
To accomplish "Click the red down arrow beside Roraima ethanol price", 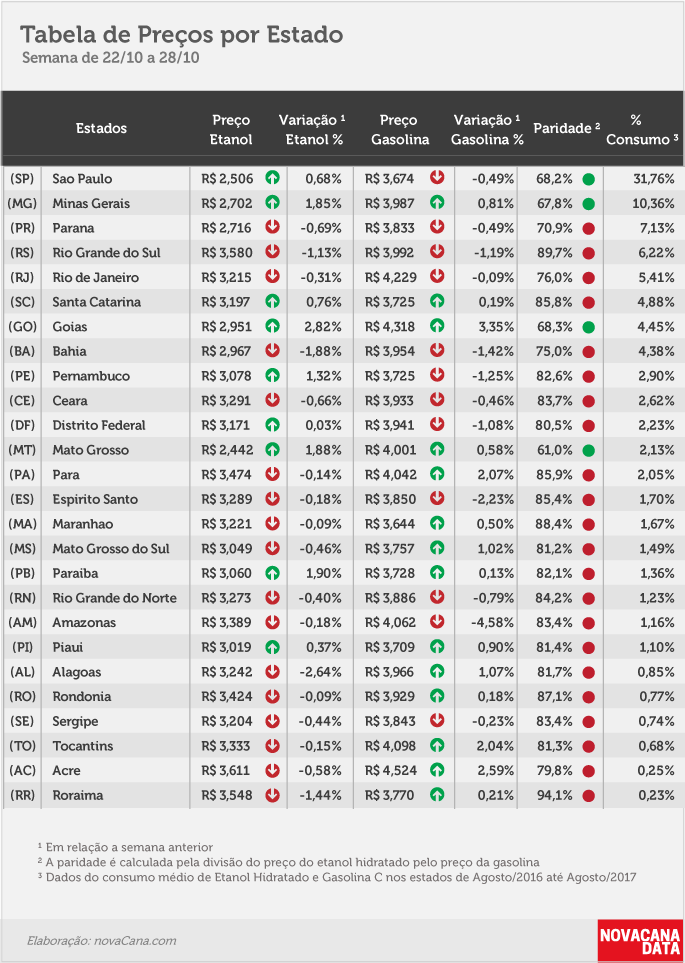I will point(272,795).
